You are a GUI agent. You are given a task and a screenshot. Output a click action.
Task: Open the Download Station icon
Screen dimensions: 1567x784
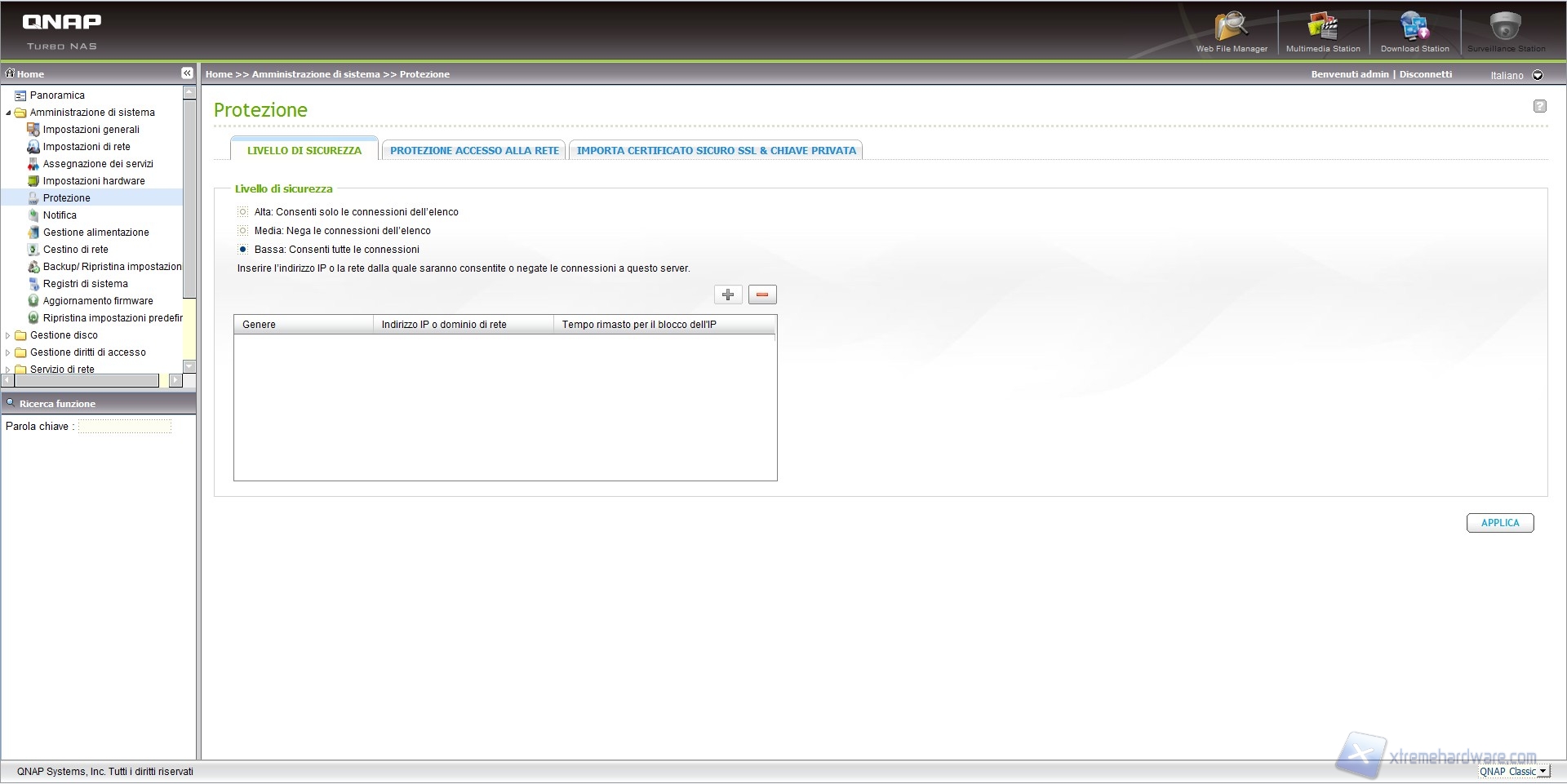click(x=1414, y=29)
